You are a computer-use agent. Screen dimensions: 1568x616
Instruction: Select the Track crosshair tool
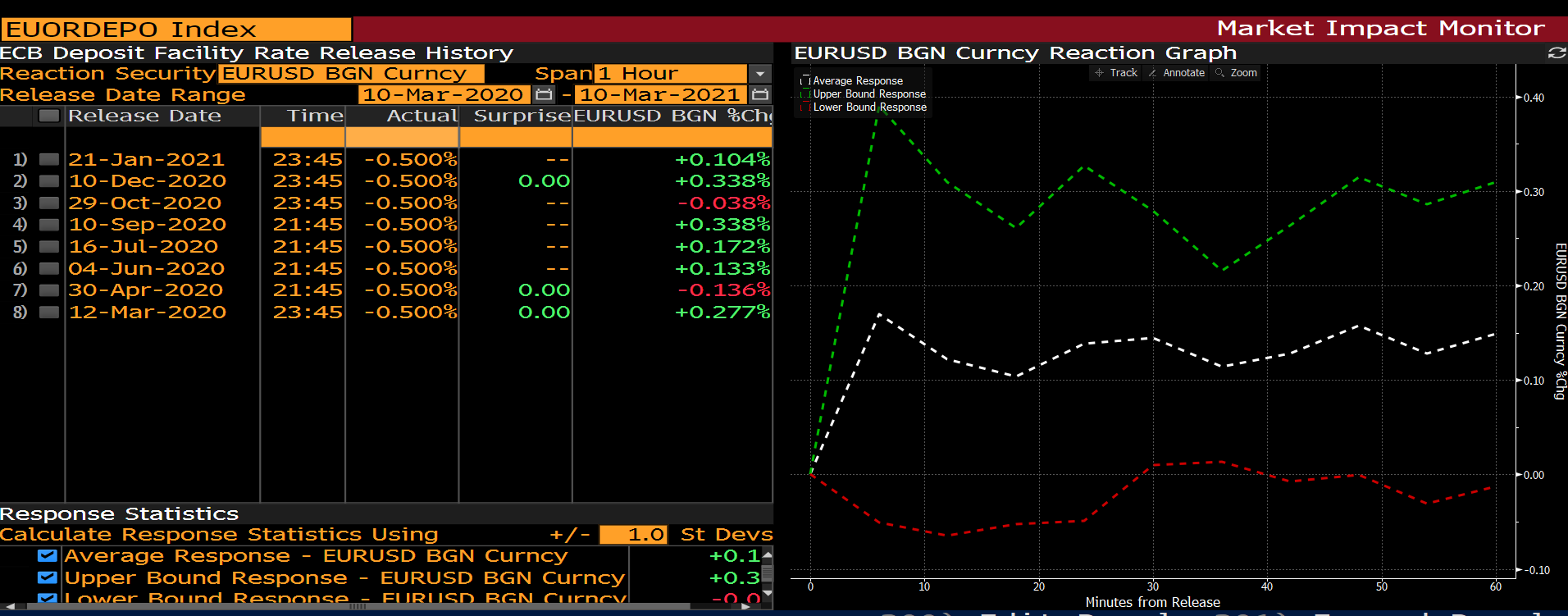coord(1115,73)
